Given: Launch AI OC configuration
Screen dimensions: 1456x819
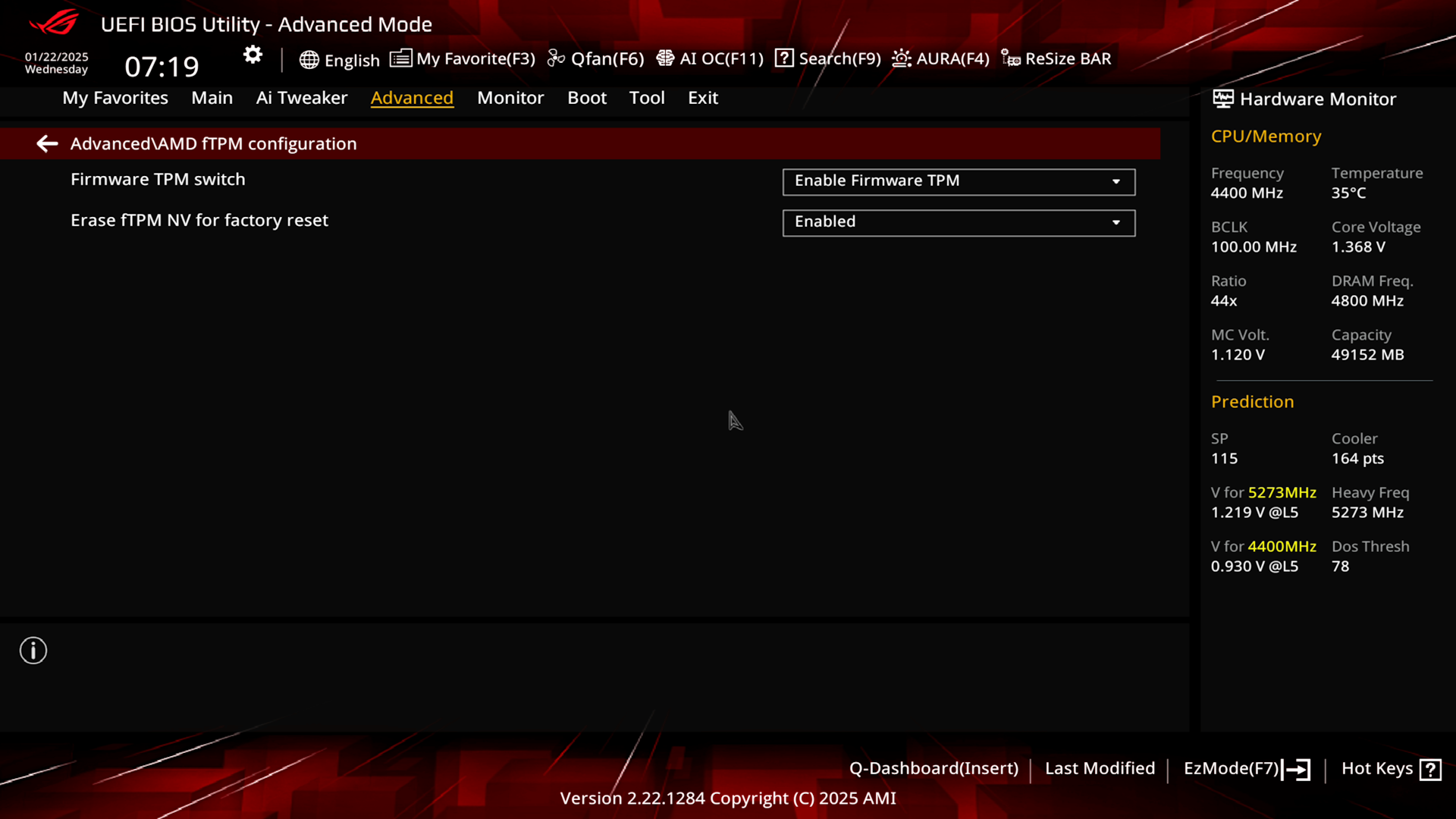Looking at the screenshot, I should pos(710,58).
